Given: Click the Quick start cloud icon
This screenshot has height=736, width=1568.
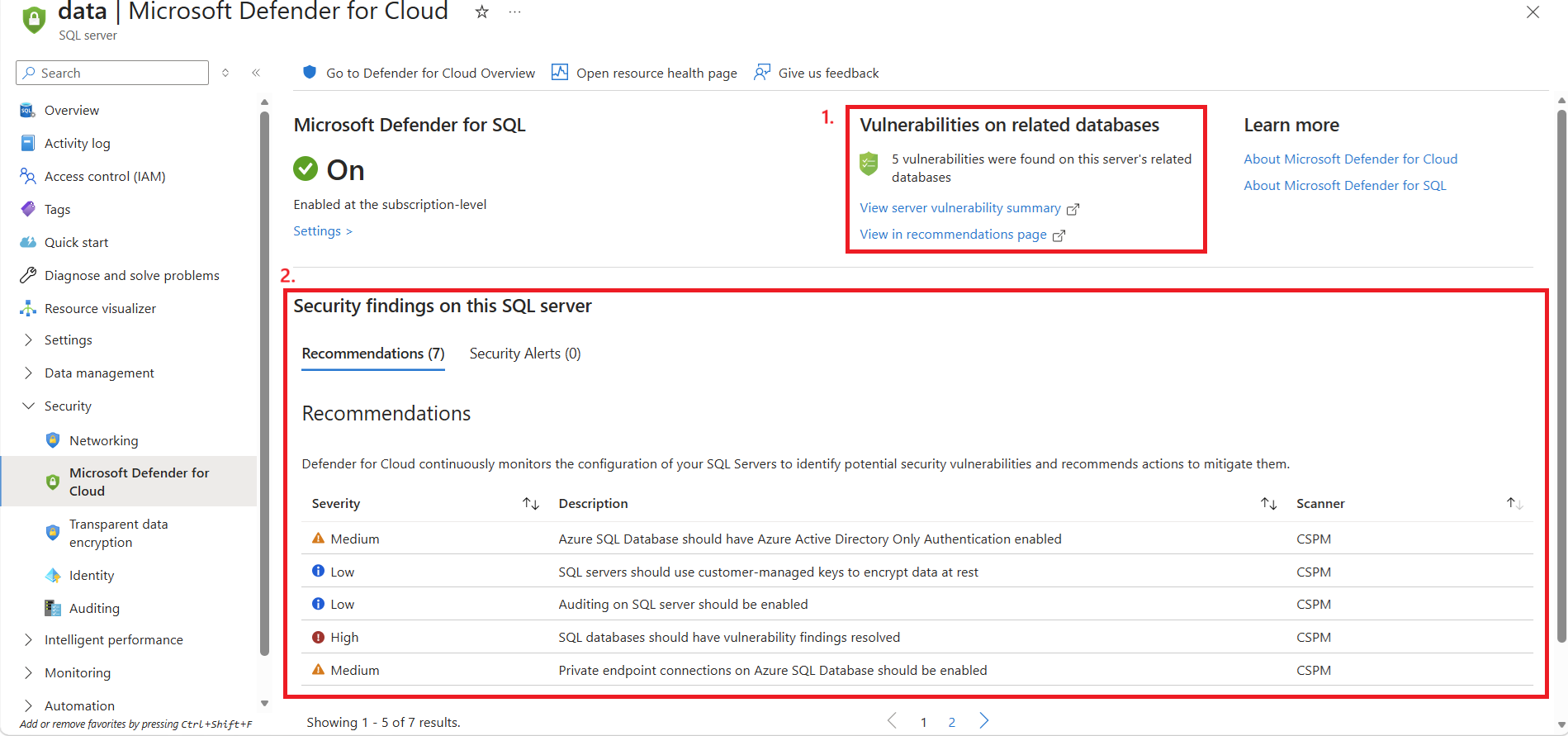Looking at the screenshot, I should point(27,242).
